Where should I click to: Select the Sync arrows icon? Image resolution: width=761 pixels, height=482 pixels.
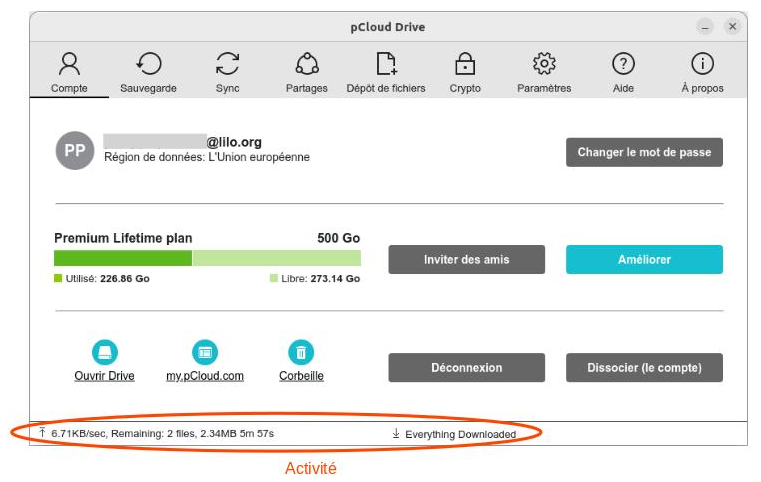(228, 64)
